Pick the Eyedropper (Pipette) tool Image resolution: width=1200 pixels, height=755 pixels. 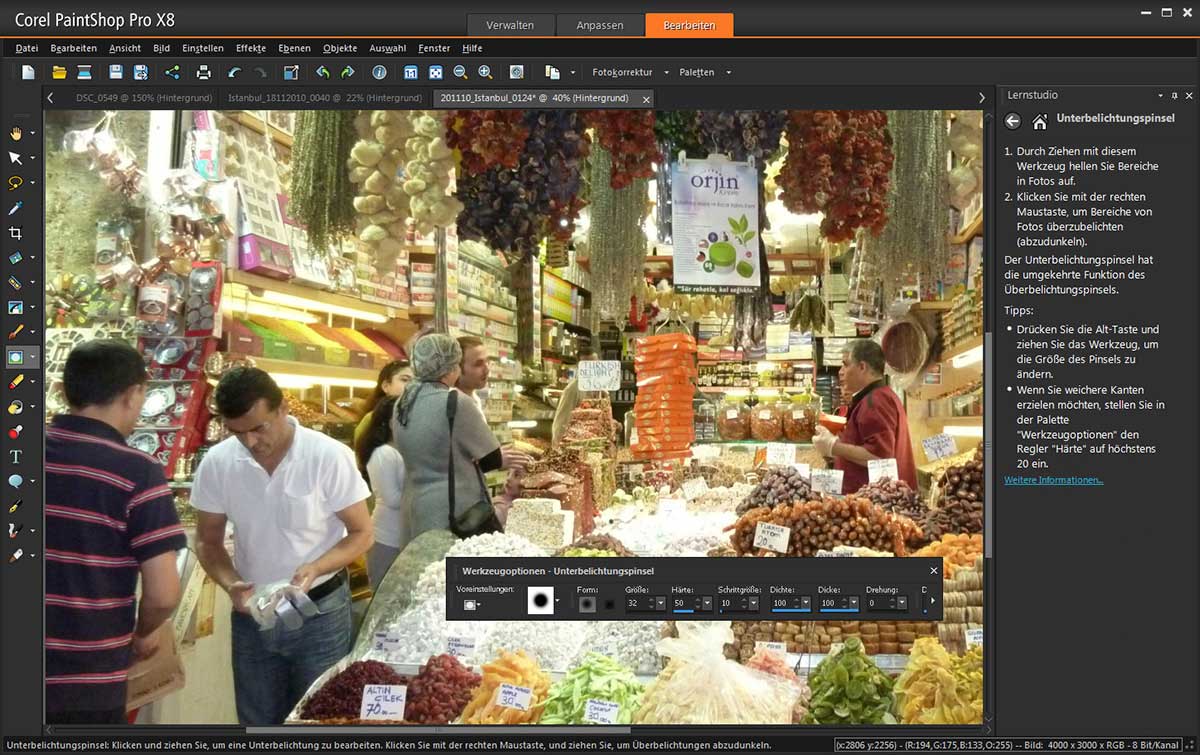click(x=15, y=208)
